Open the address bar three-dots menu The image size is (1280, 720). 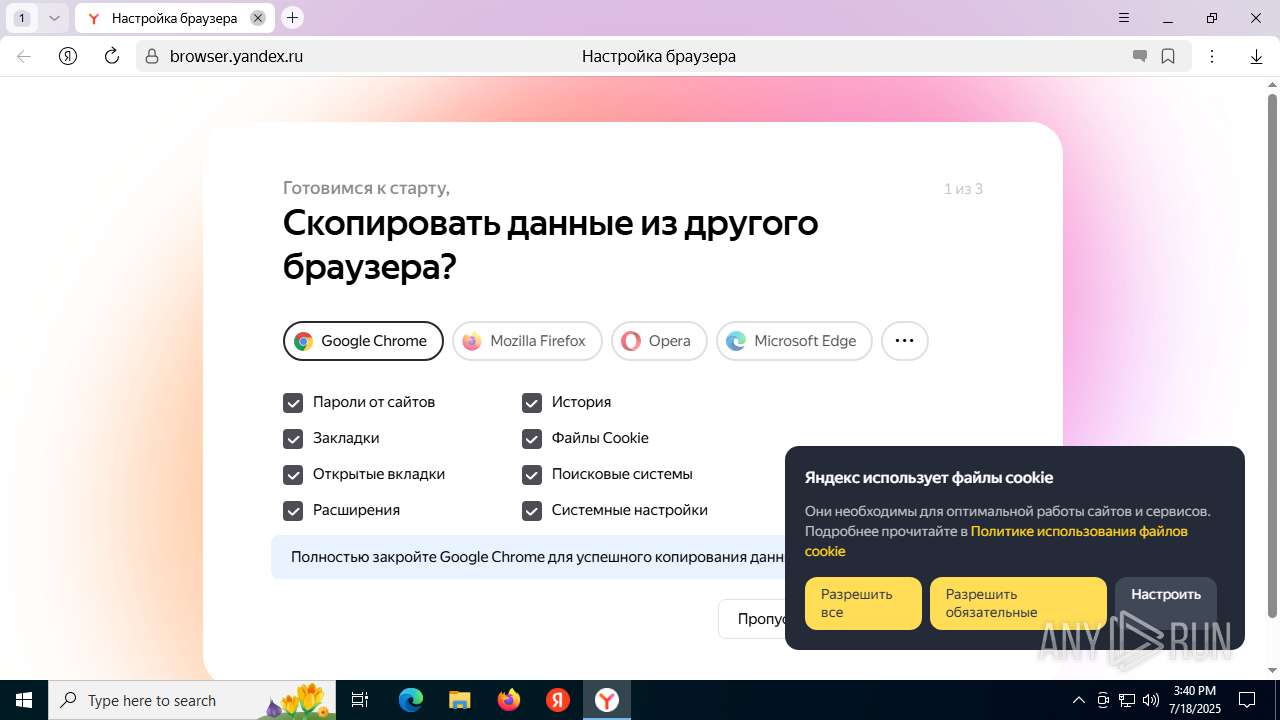click(x=1212, y=56)
